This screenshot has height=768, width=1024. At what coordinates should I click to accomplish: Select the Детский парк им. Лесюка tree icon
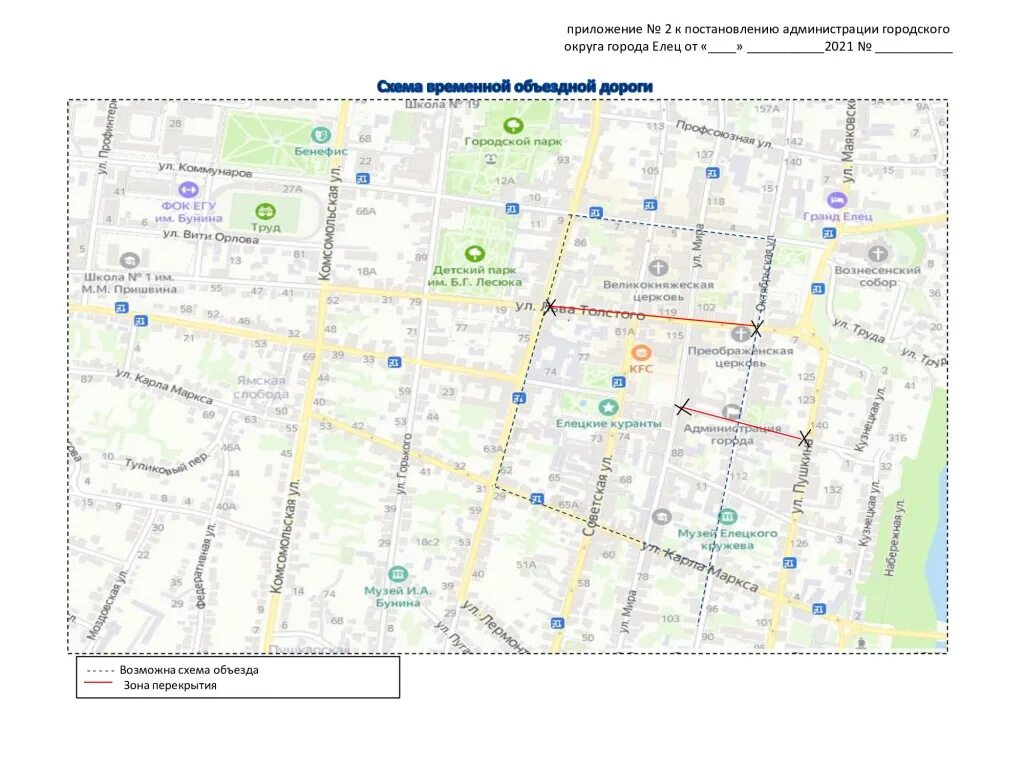coord(474,253)
